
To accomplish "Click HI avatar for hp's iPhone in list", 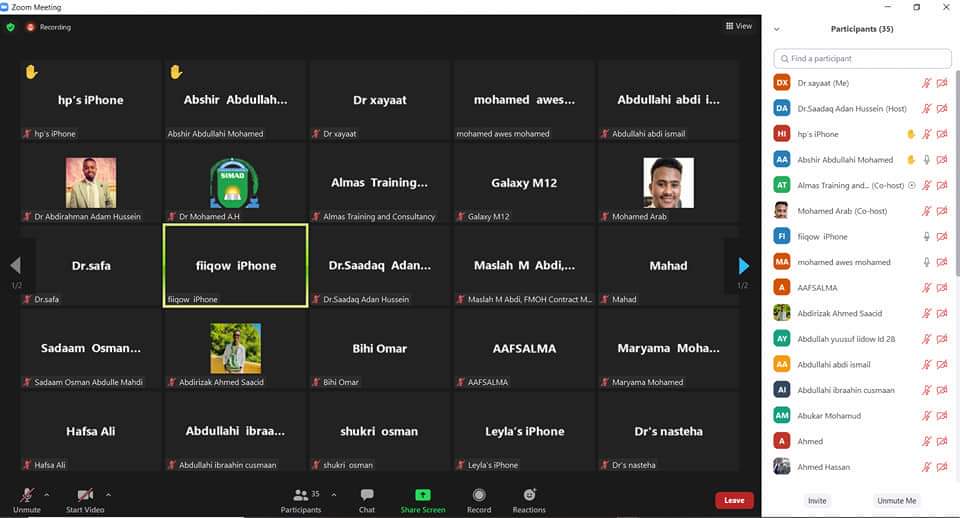I will [782, 134].
